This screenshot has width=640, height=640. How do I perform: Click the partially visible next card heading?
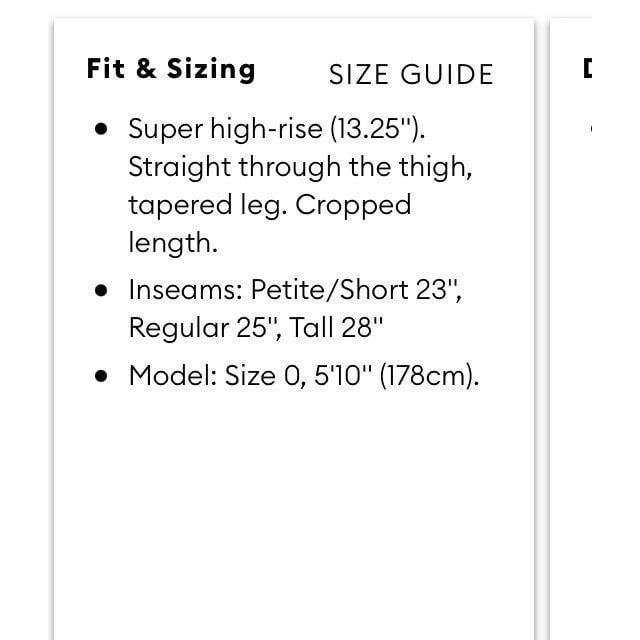click(587, 69)
